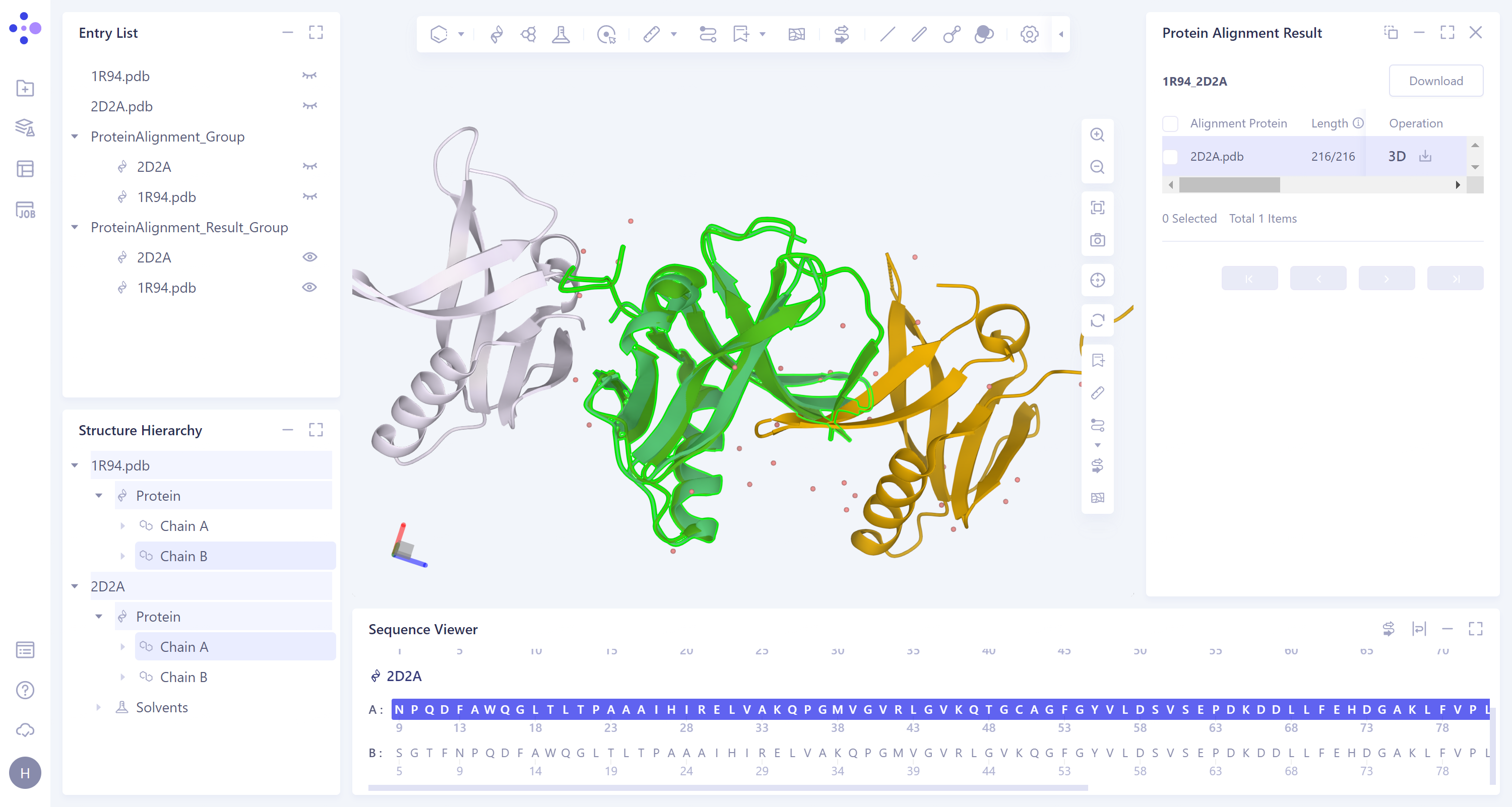The width and height of the screenshot is (1512, 807).
Task: Take a screenshot with camera icon
Action: [x=1097, y=240]
